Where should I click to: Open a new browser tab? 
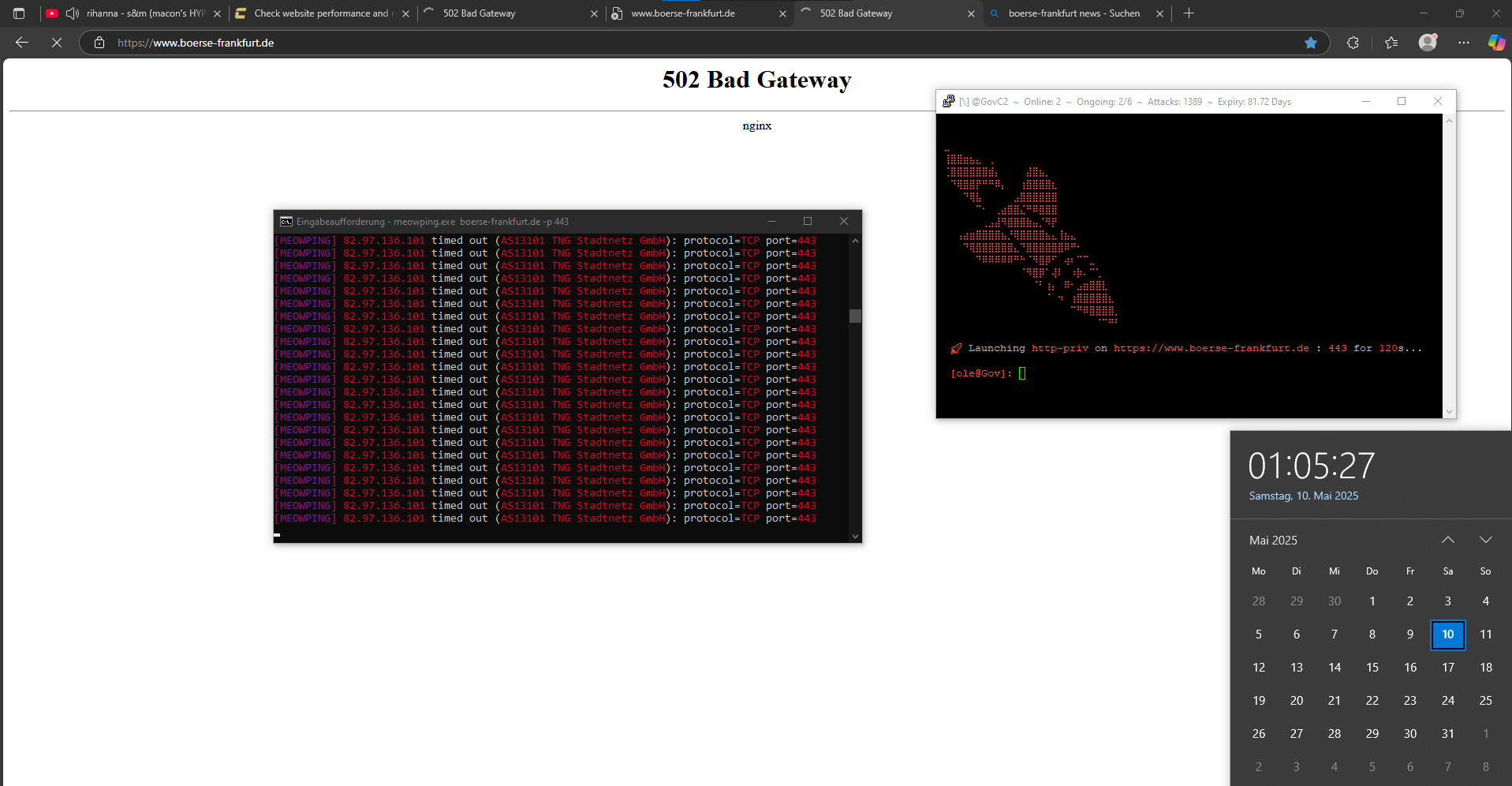click(1189, 13)
